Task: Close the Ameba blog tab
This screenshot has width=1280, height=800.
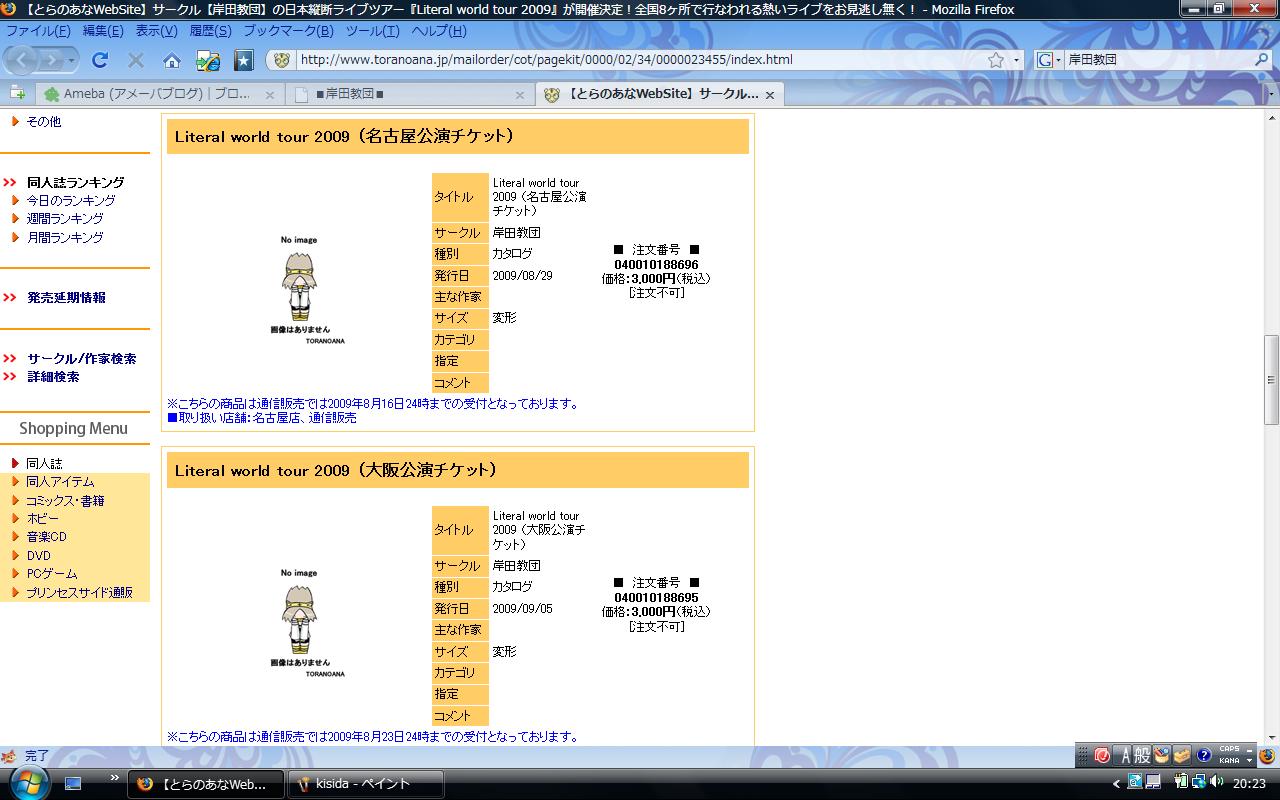Action: click(268, 94)
